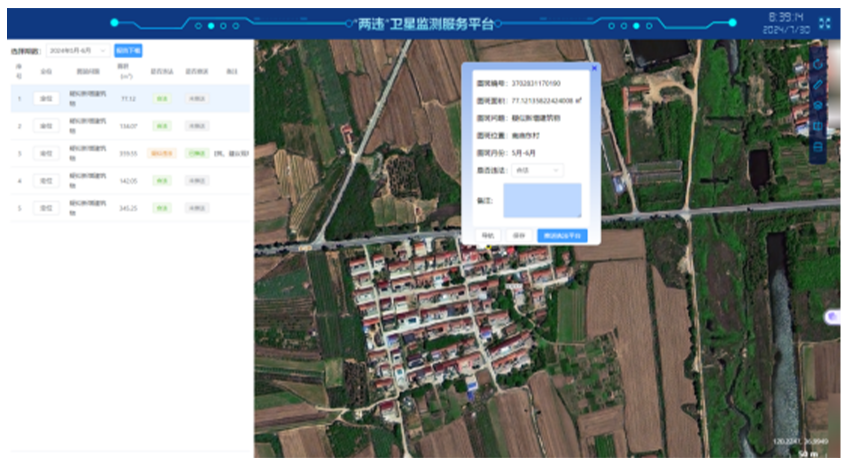Select the ruler measure tool
The width and height of the screenshot is (849, 466).
click(x=818, y=85)
